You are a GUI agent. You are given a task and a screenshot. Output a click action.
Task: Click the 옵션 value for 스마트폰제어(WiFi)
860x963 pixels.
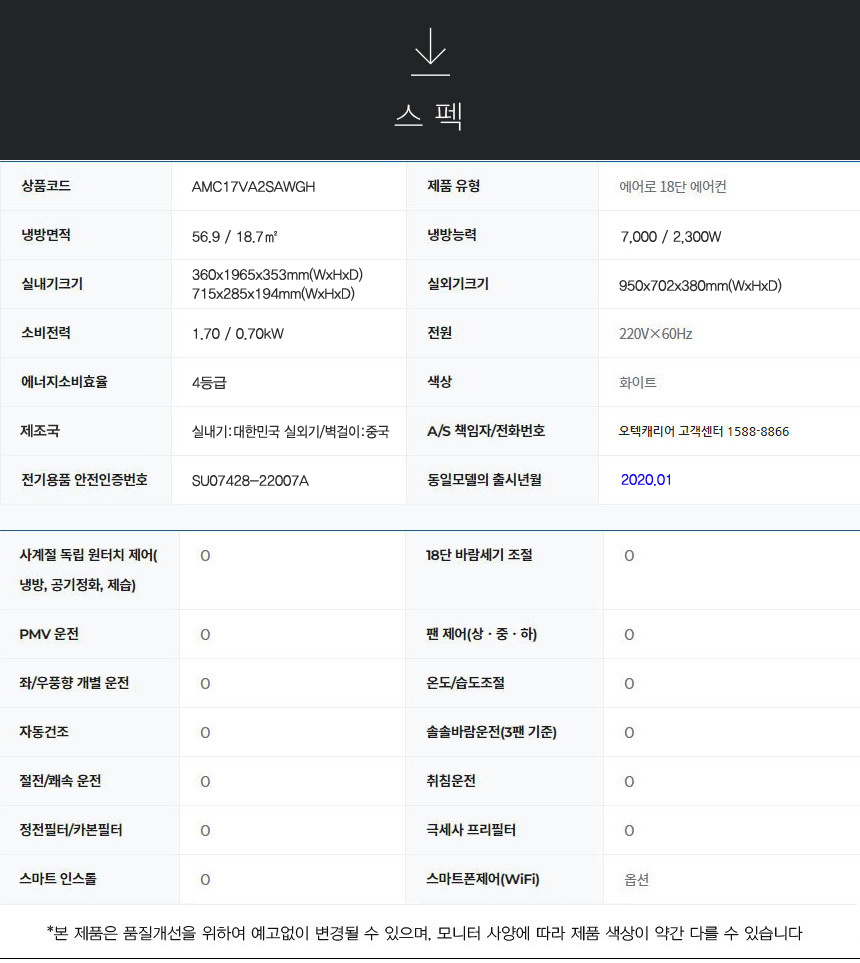pos(636,880)
